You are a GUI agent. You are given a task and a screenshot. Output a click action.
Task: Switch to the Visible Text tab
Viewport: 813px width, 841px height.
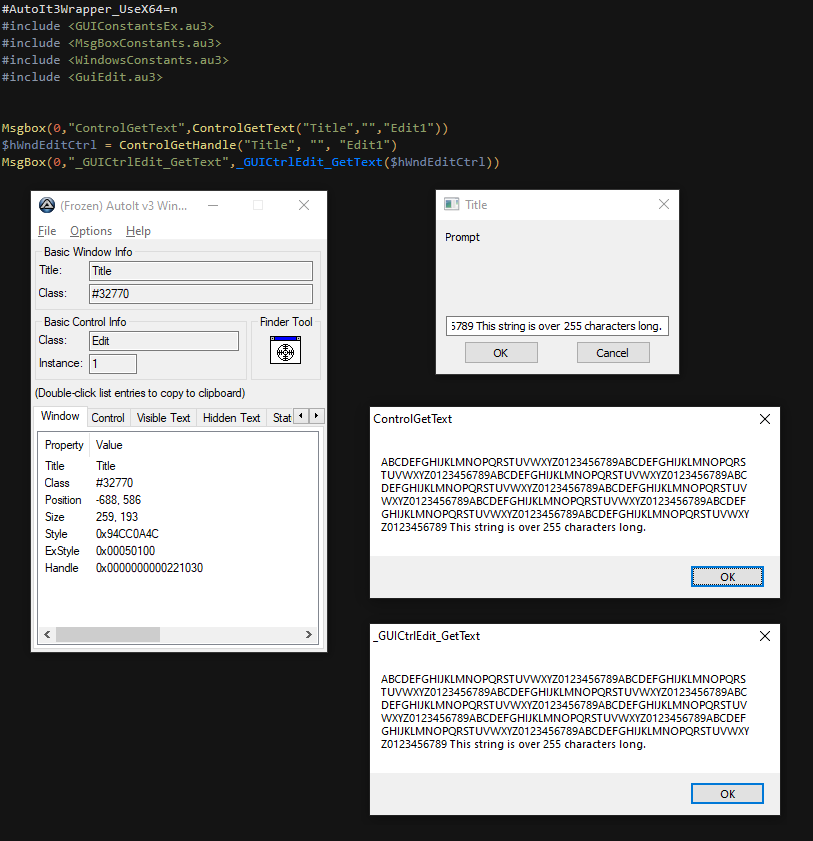pyautogui.click(x=164, y=418)
